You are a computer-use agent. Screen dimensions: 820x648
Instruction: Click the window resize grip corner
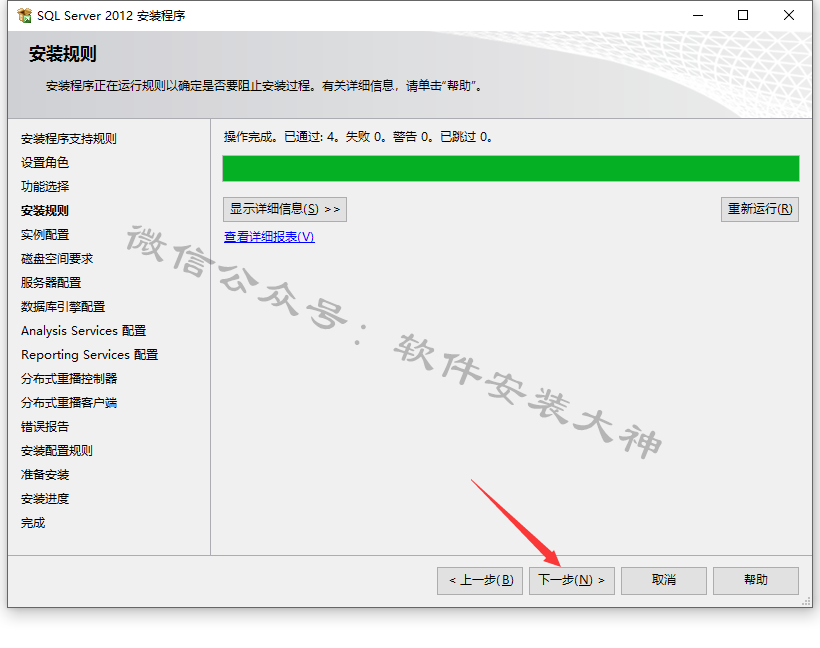click(x=806, y=602)
